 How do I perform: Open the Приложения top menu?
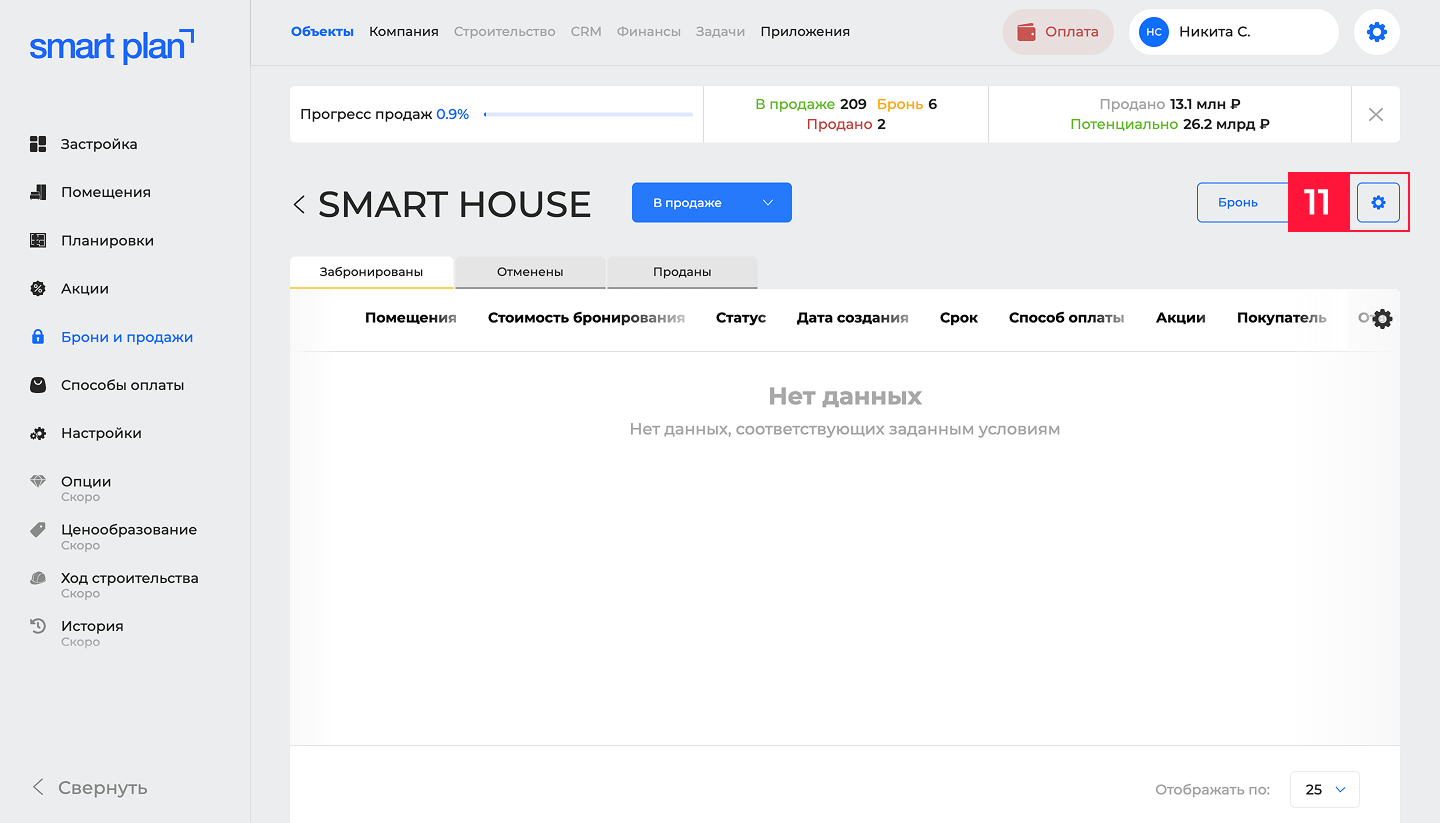(x=805, y=32)
